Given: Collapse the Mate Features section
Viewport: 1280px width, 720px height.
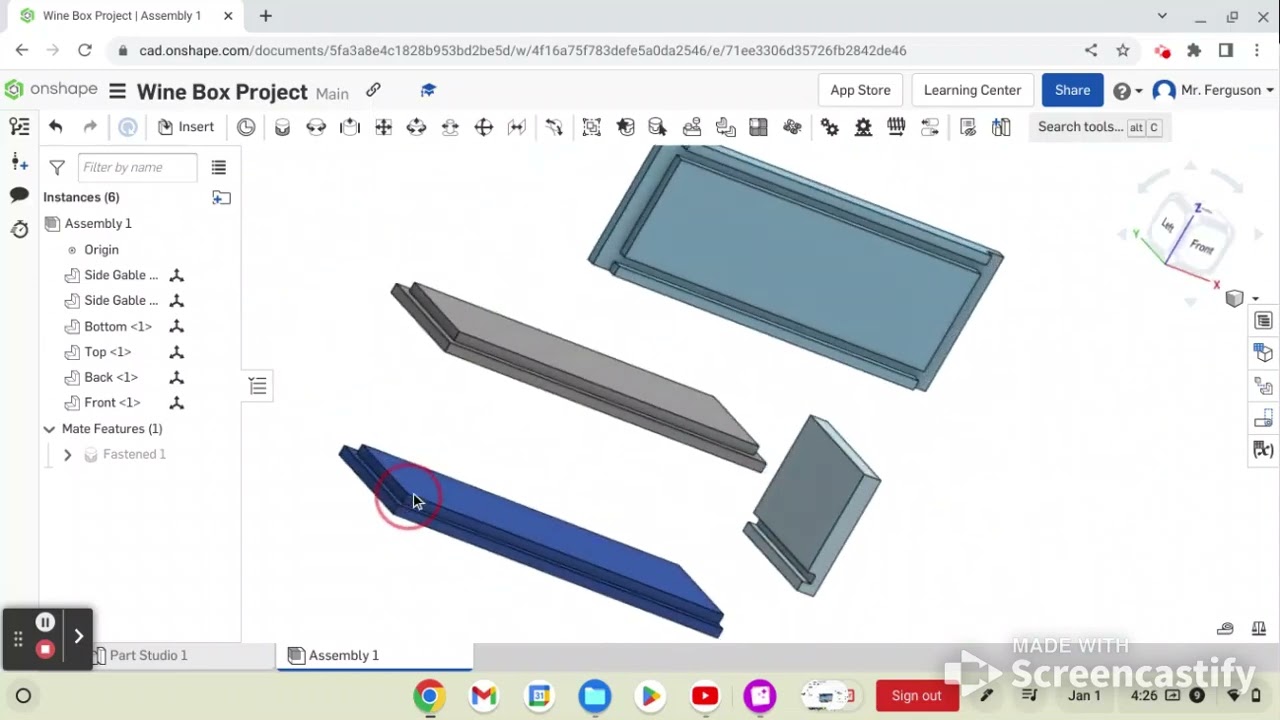Looking at the screenshot, I should [48, 428].
